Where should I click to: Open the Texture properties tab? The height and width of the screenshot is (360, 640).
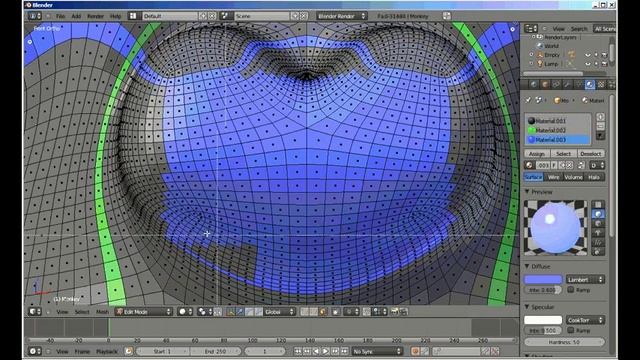coord(601,84)
